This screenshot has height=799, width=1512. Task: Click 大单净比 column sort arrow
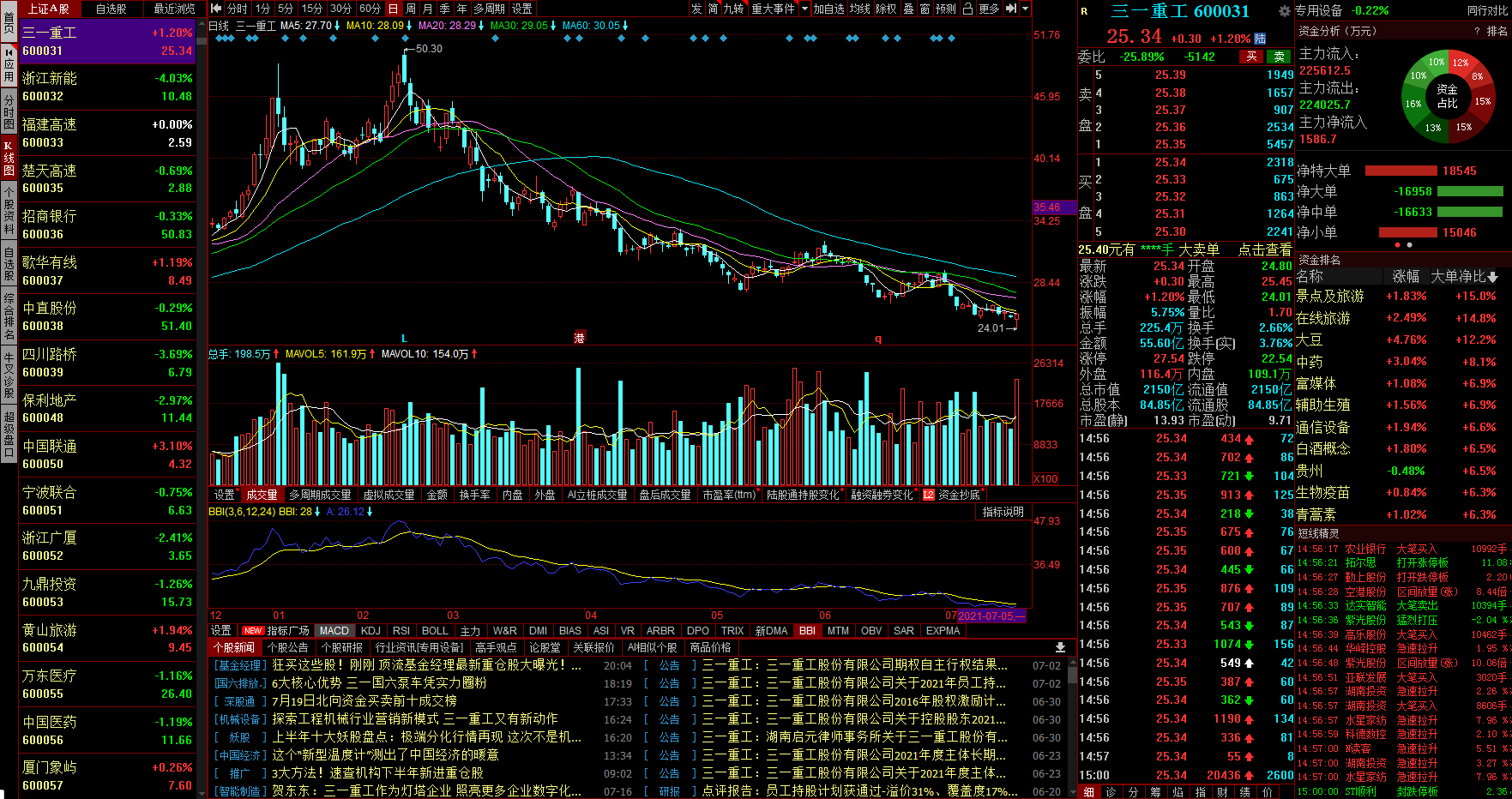click(1493, 277)
